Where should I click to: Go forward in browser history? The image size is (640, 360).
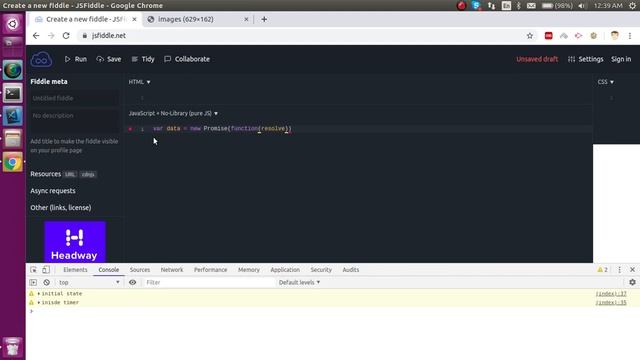pos(51,36)
